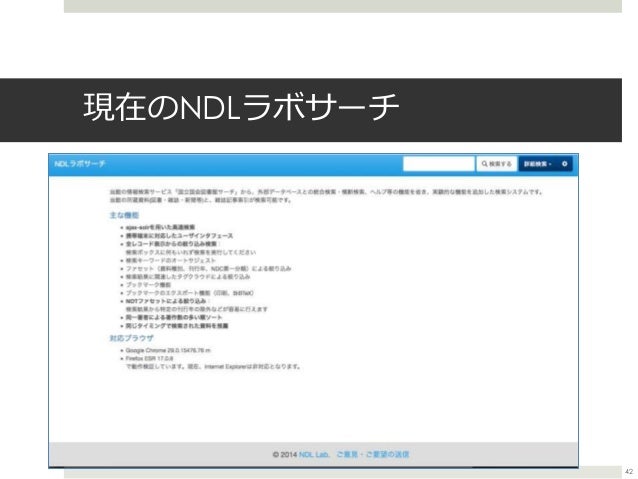
Task: Click the Google Chrome version line
Action: (x=168, y=350)
